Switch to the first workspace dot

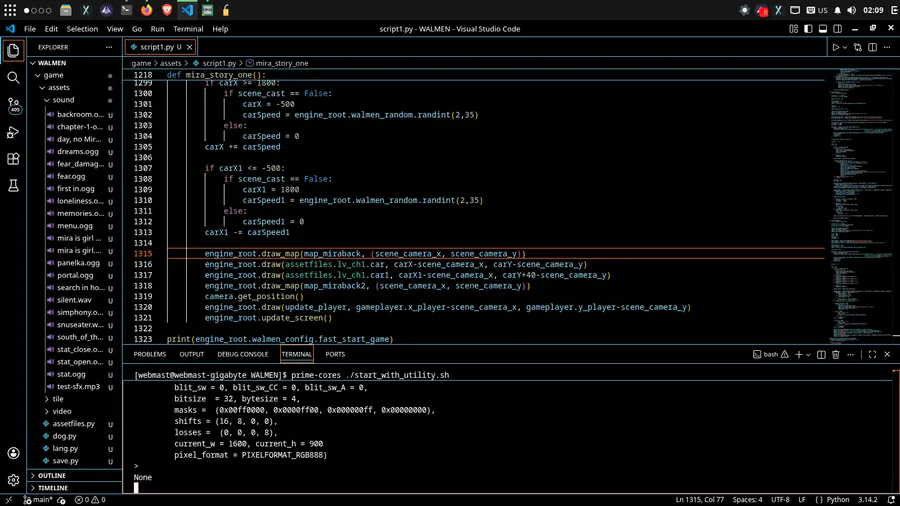tap(26, 10)
